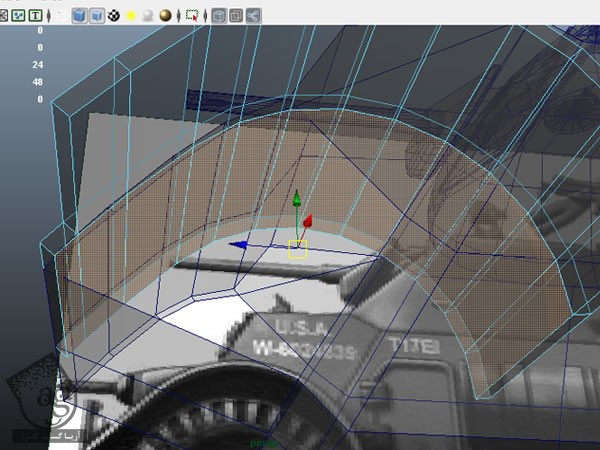Toggle X-Ray Active Components

point(236,15)
